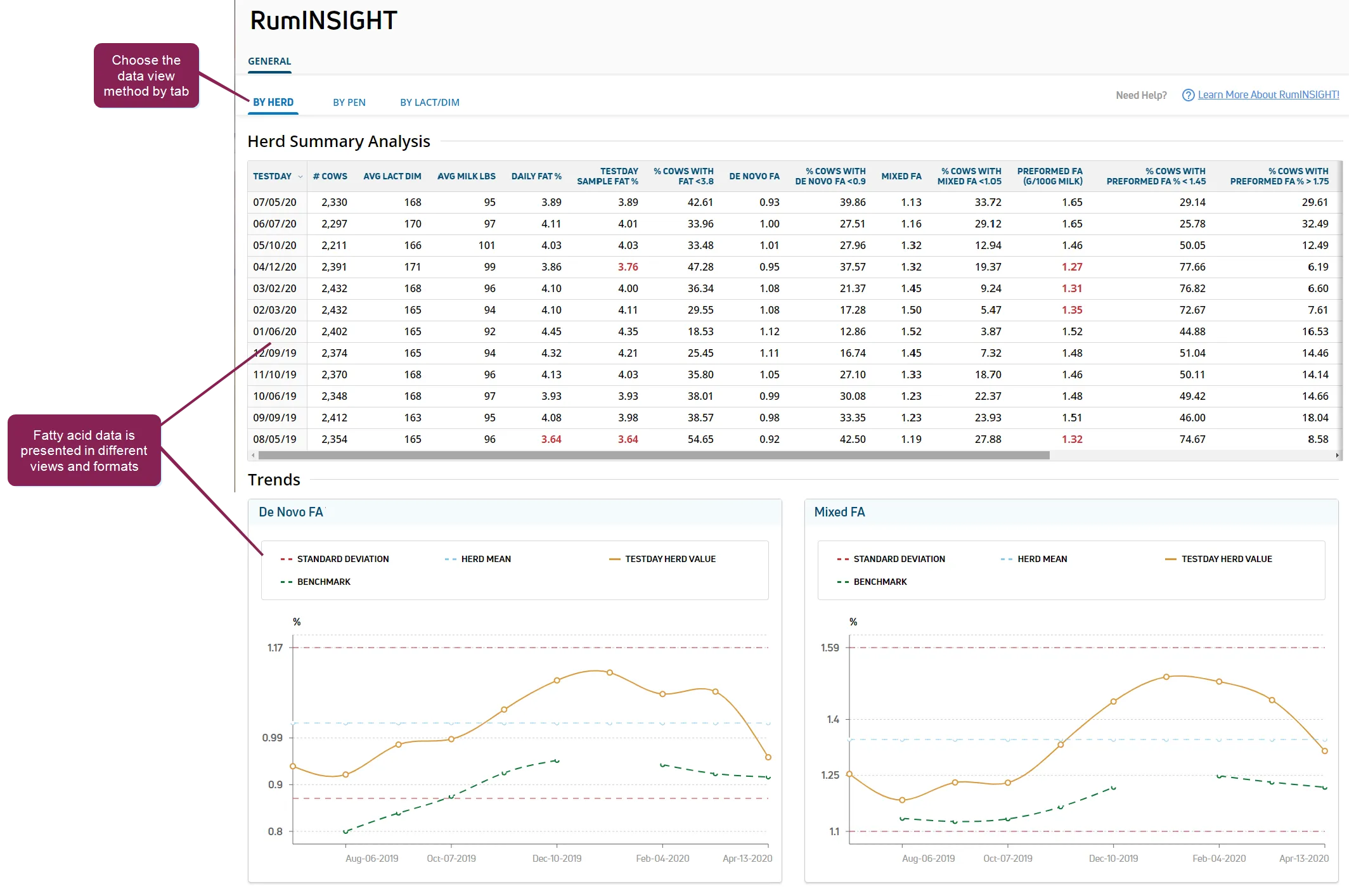Click red sample fat value 3.76
Screen dimensions: 1354x896
coord(628,267)
